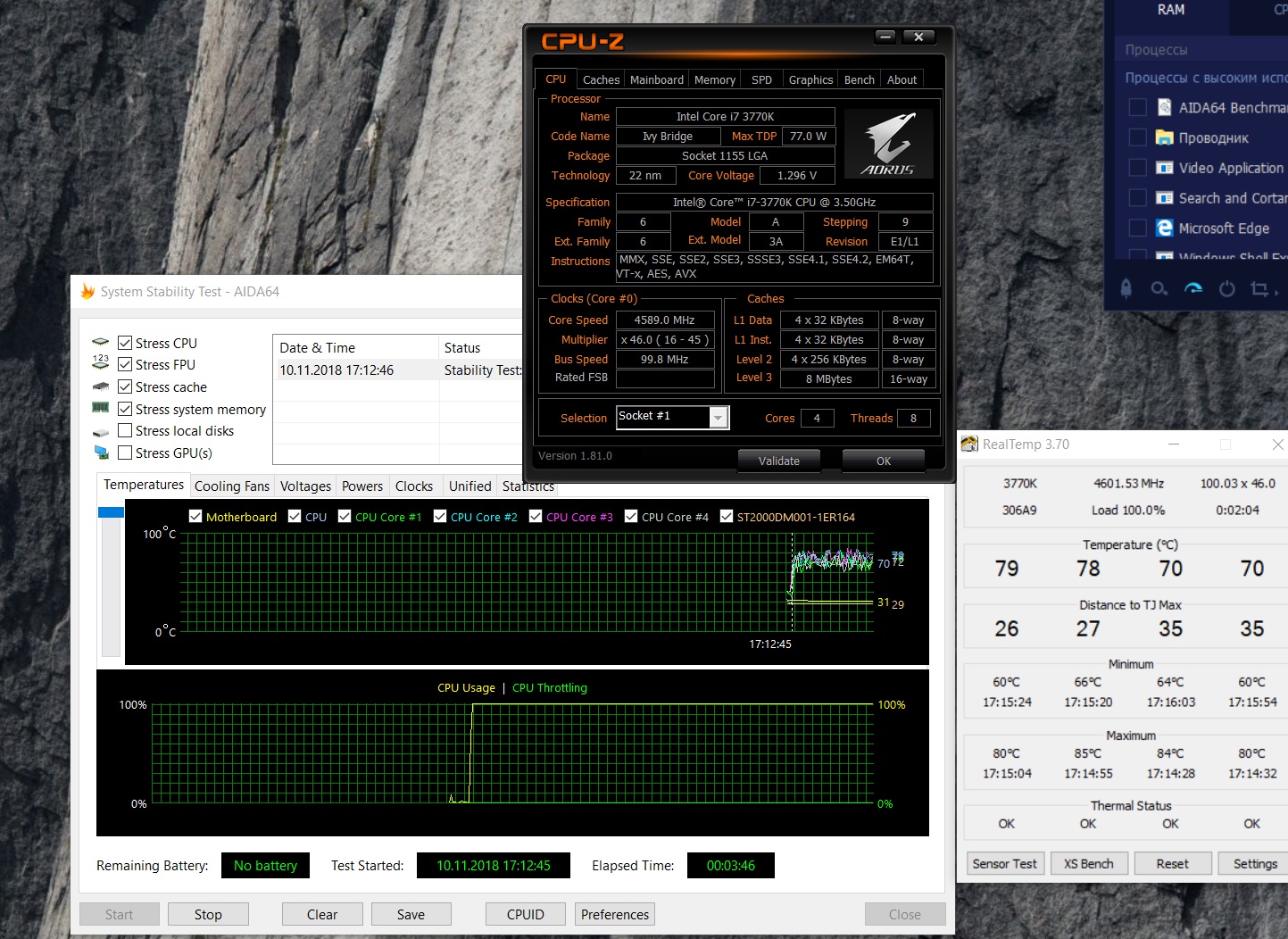Click the CPU chip icon beside Stress CPU

pyautogui.click(x=101, y=343)
